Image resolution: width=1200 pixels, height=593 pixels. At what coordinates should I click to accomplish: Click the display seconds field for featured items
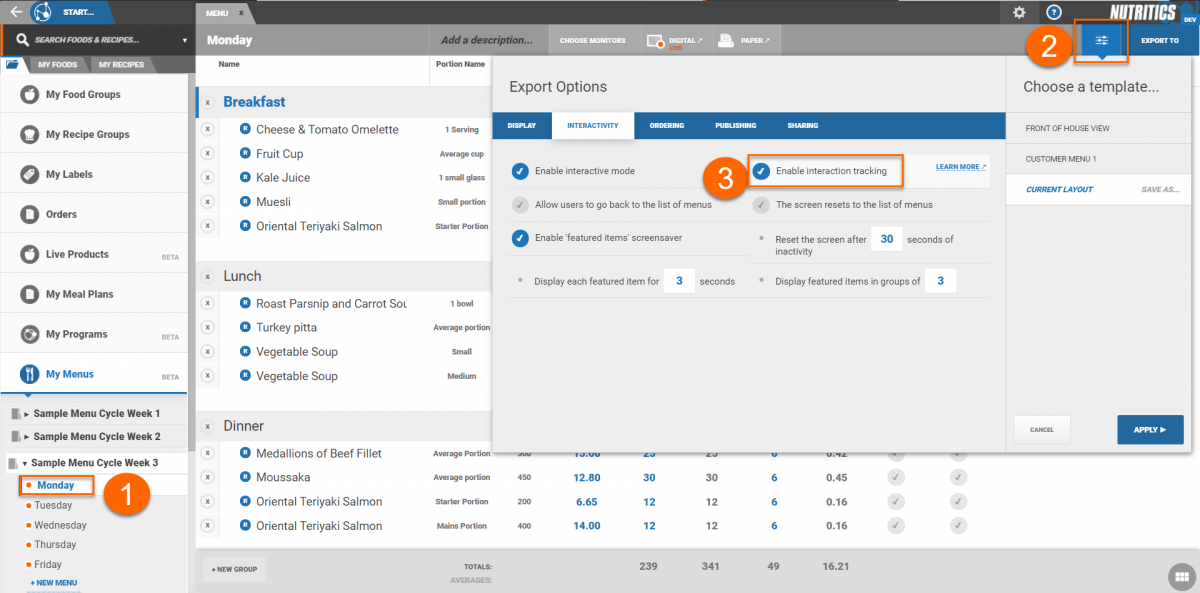(679, 281)
